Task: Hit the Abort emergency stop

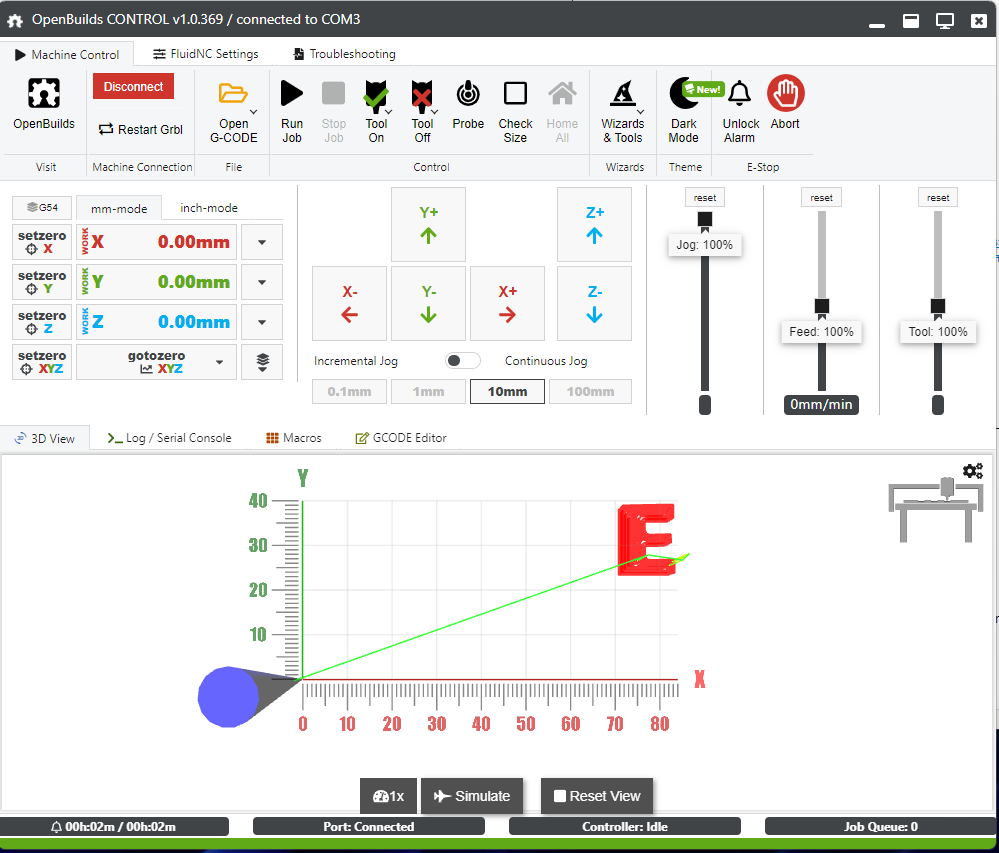Action: [786, 93]
